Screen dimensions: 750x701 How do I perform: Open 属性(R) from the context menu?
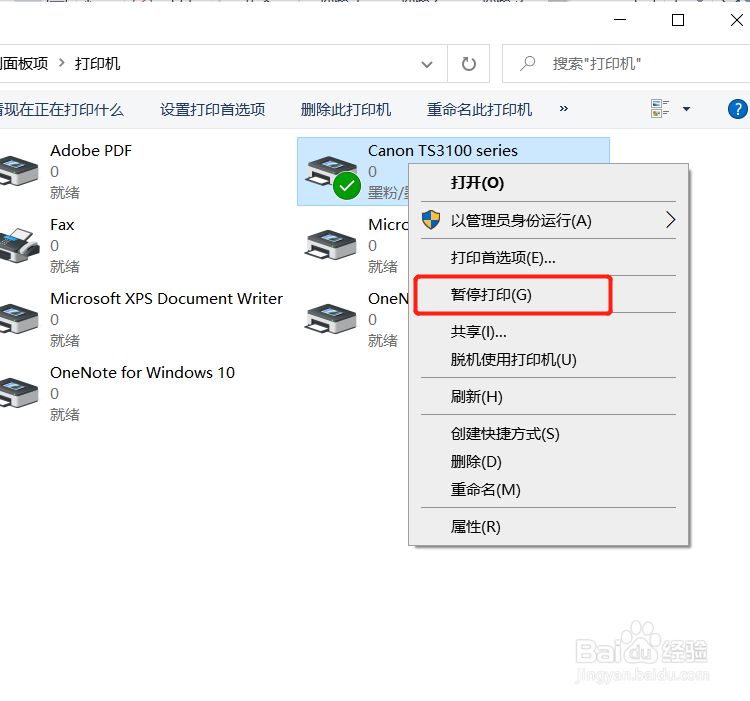[548, 527]
